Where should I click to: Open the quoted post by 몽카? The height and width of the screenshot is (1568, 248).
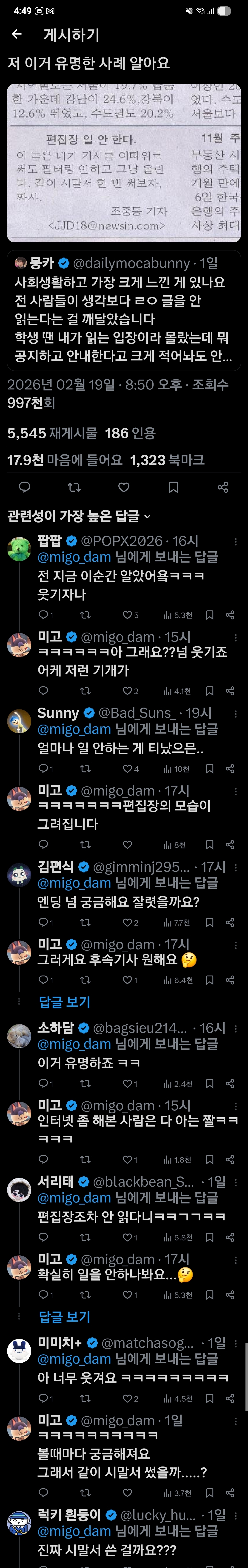[124, 311]
